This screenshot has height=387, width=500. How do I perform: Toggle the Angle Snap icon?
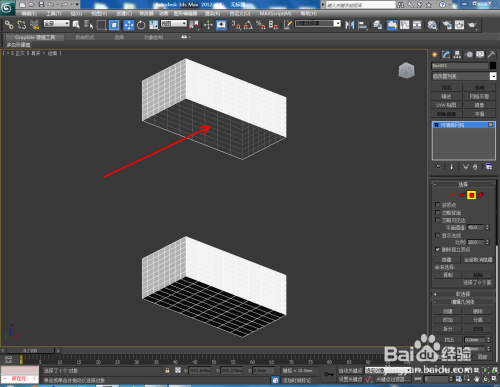coord(248,25)
